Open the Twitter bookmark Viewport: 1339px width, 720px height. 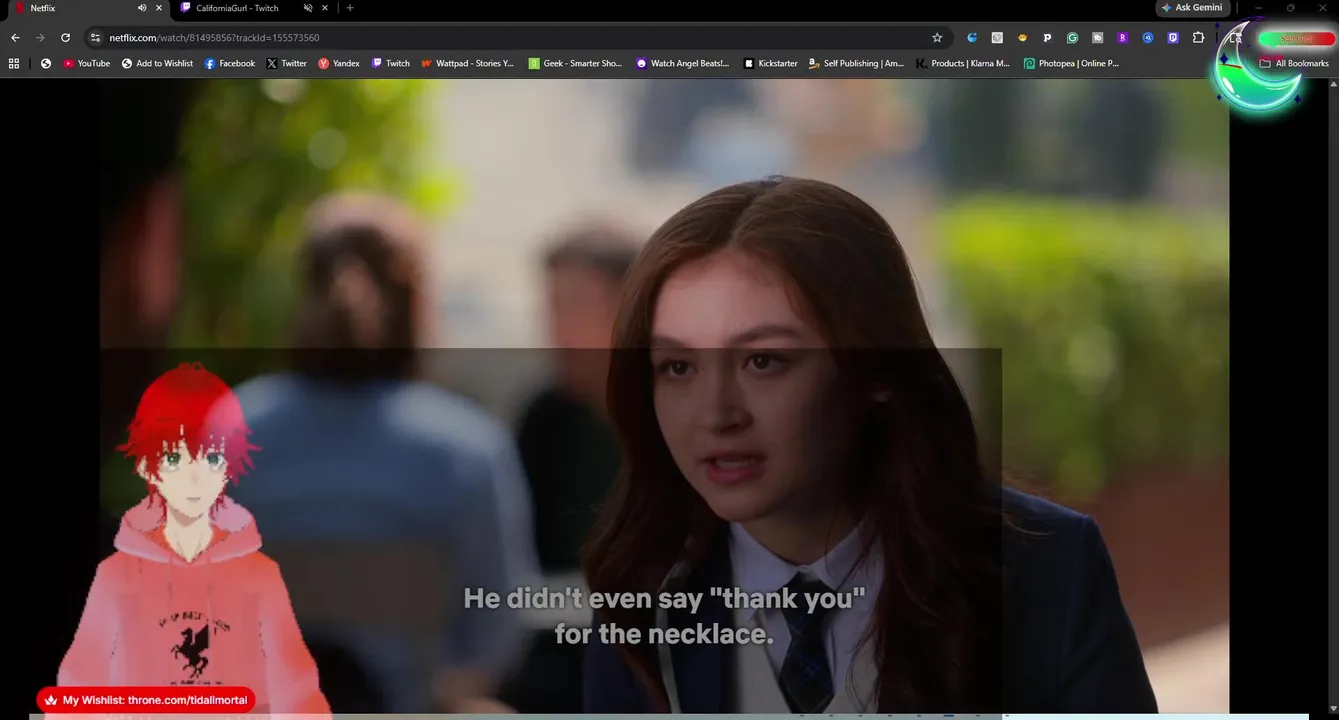click(287, 63)
